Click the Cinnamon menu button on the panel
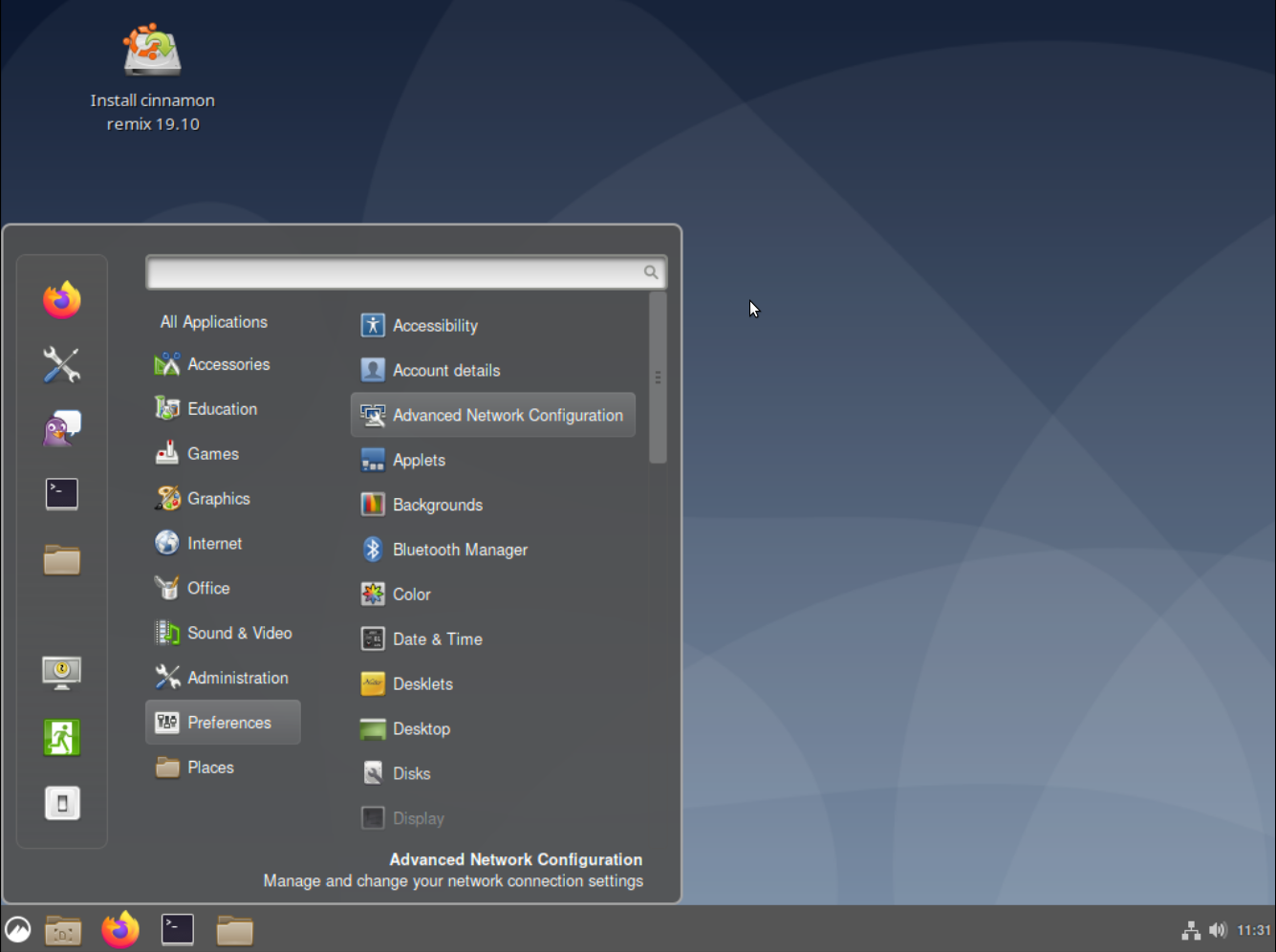 (17, 929)
